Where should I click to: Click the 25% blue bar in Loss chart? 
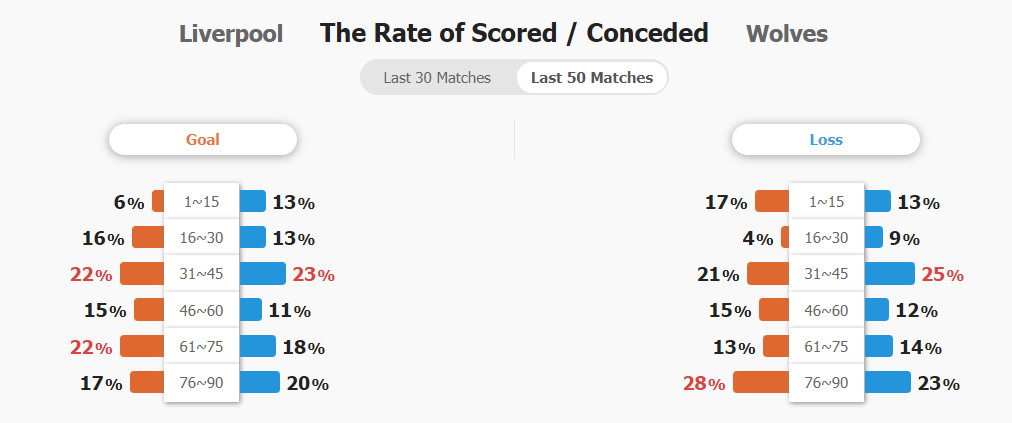pyautogui.click(x=889, y=273)
